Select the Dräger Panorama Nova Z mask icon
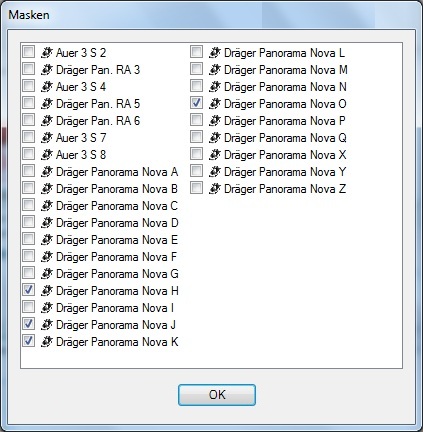 point(215,189)
